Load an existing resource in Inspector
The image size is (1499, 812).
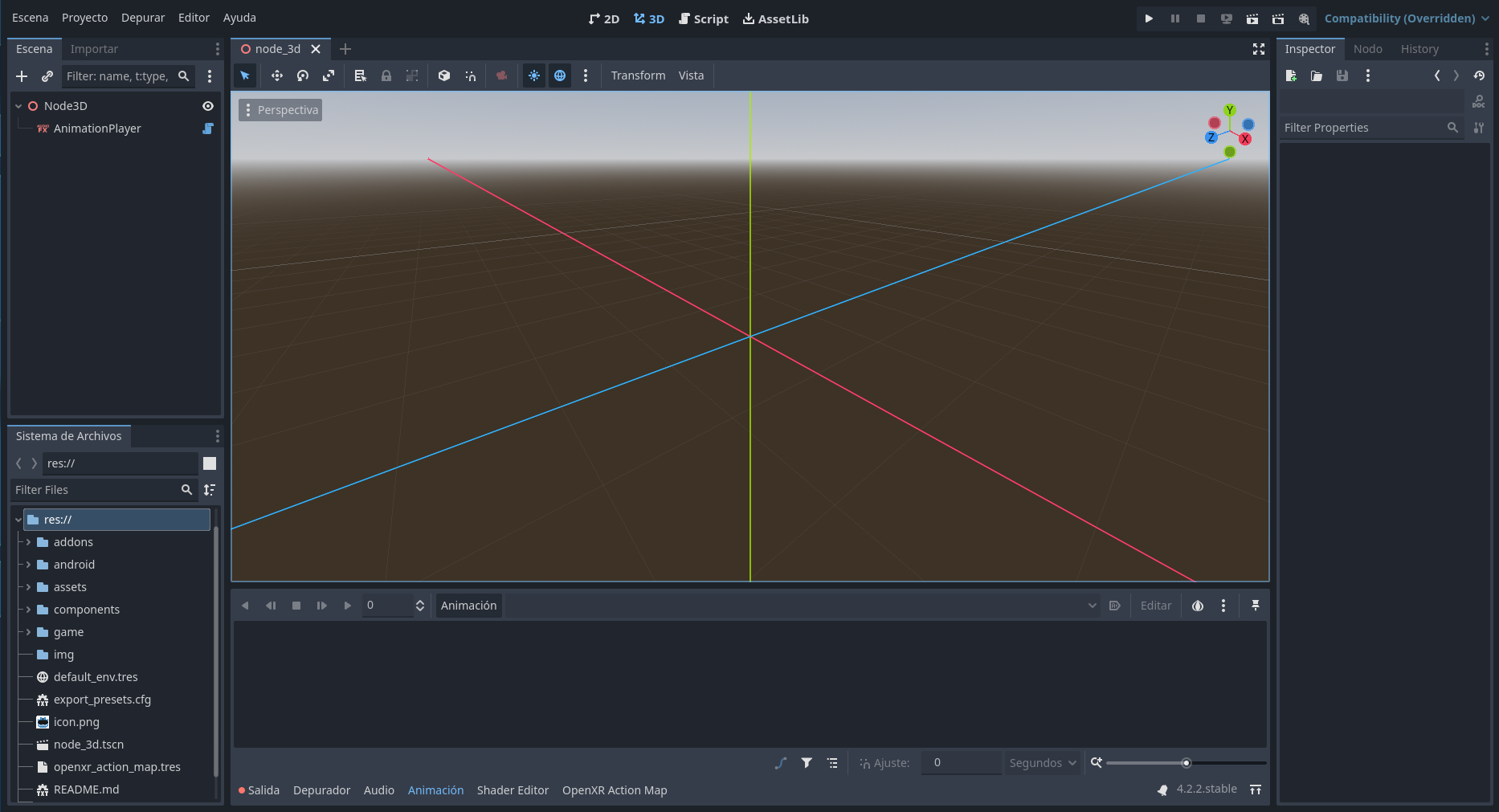point(1317,75)
